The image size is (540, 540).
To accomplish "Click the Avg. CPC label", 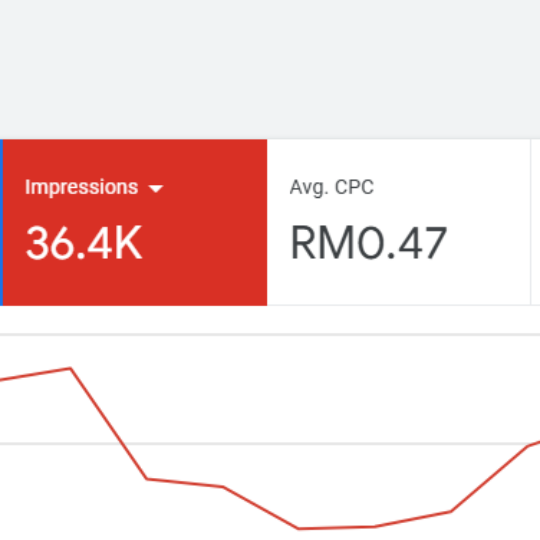I will 332,187.
